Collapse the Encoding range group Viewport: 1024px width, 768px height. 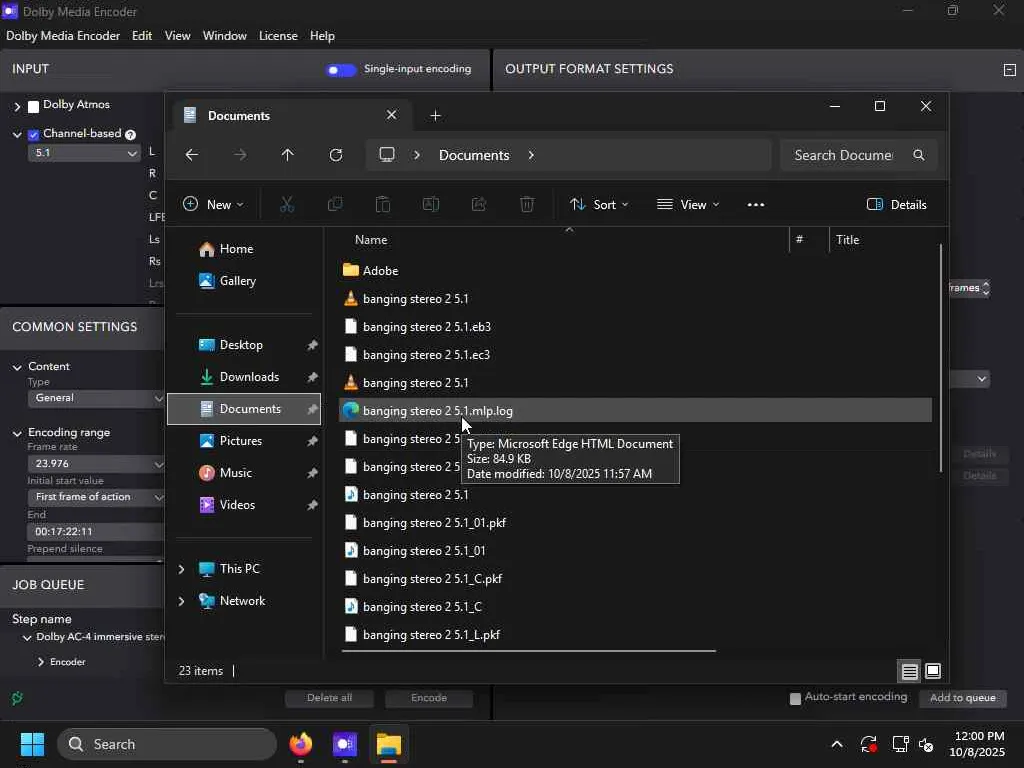pyautogui.click(x=17, y=433)
